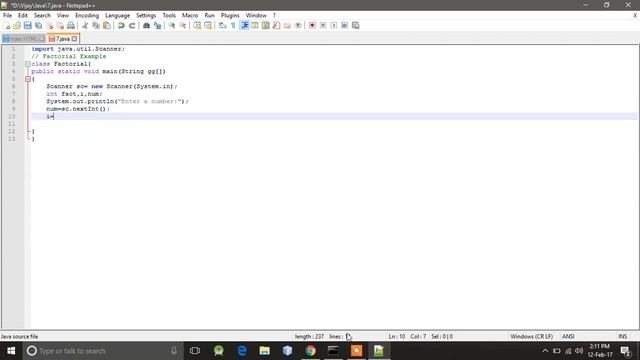
Task: Play back the recorded macro
Action: pyautogui.click(x=334, y=25)
